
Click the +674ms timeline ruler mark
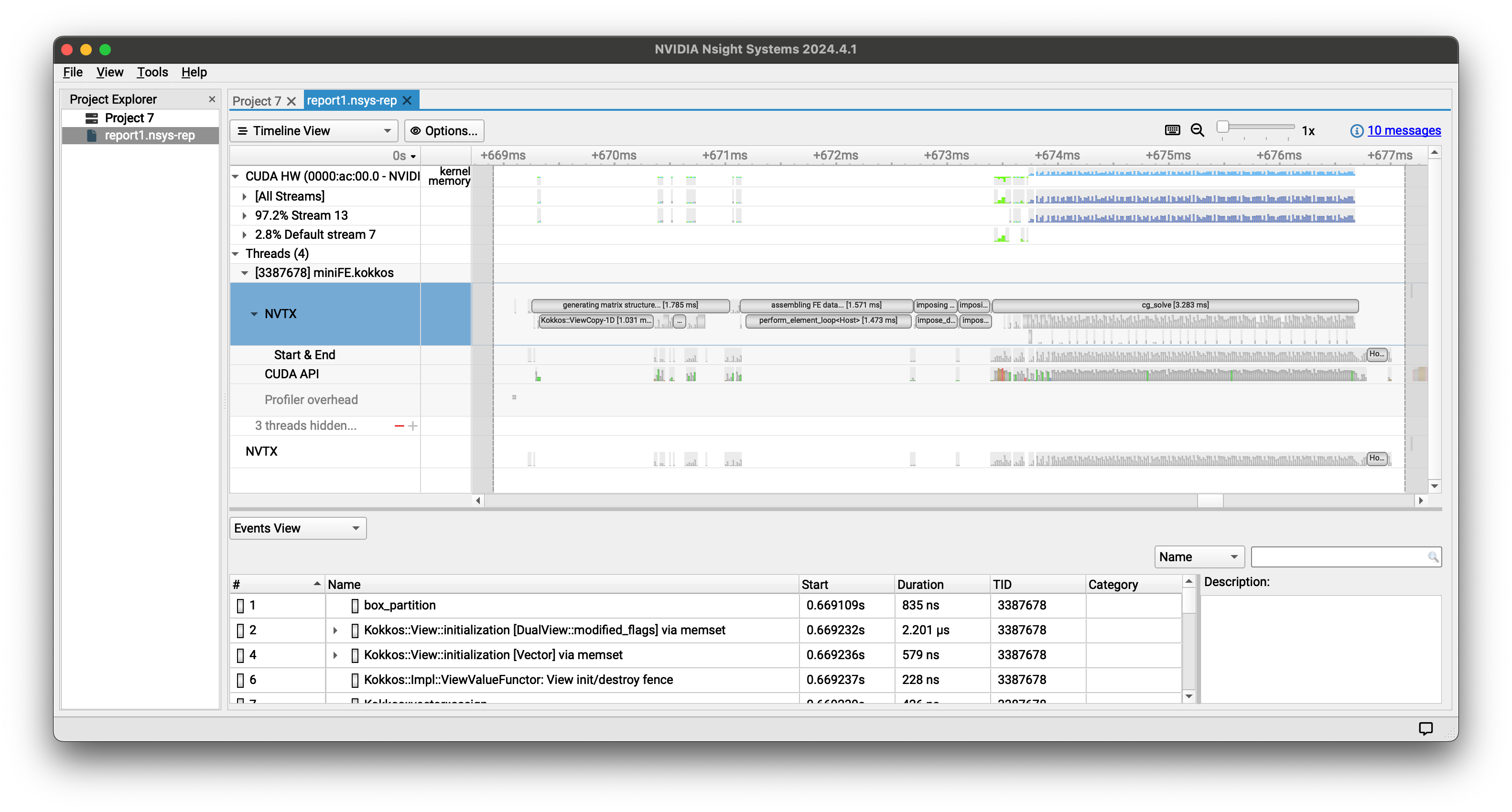(1057, 156)
